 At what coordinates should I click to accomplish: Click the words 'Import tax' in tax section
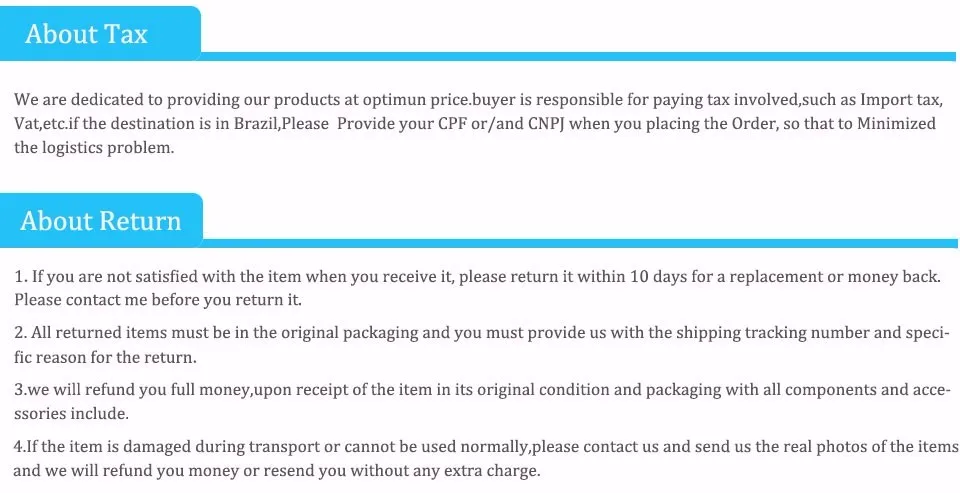[897, 99]
